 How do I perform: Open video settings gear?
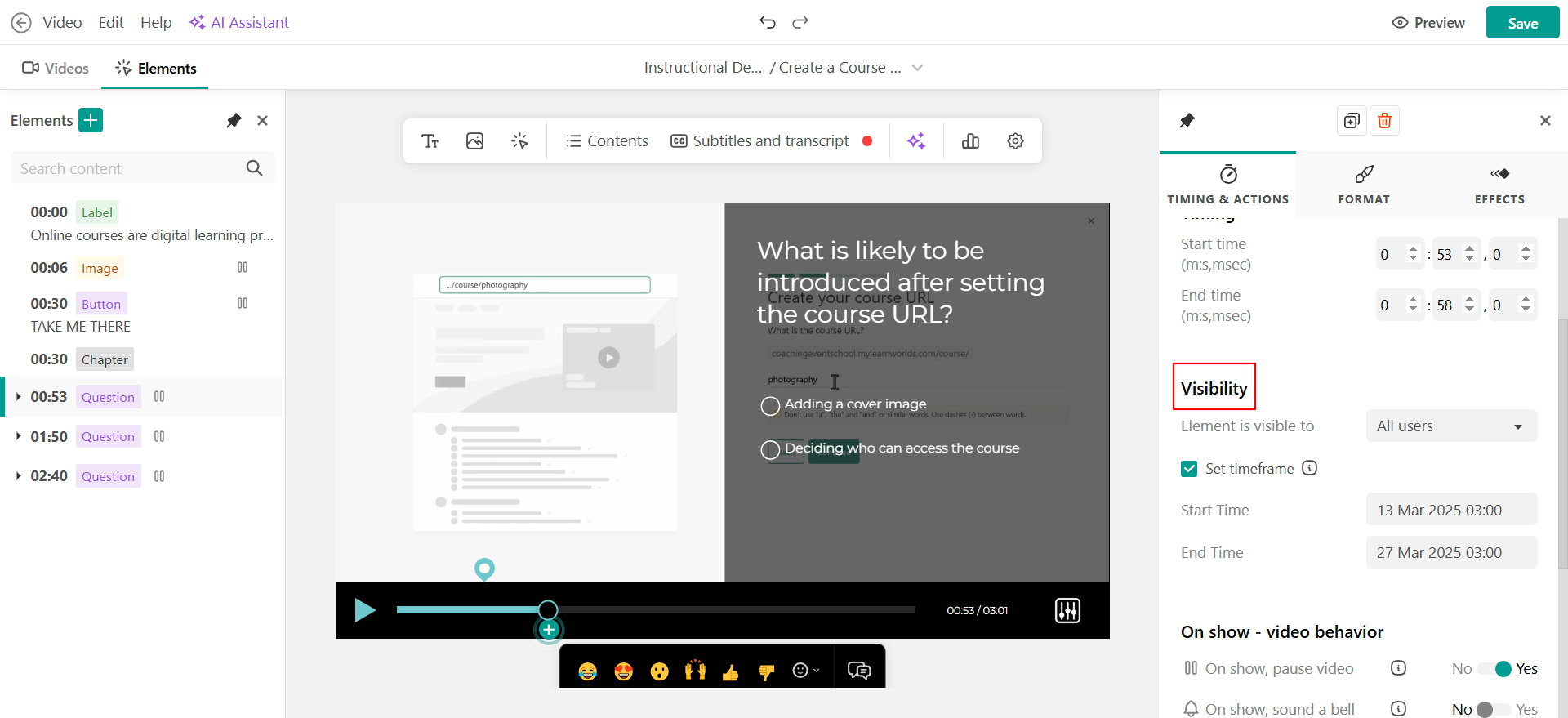(1015, 141)
